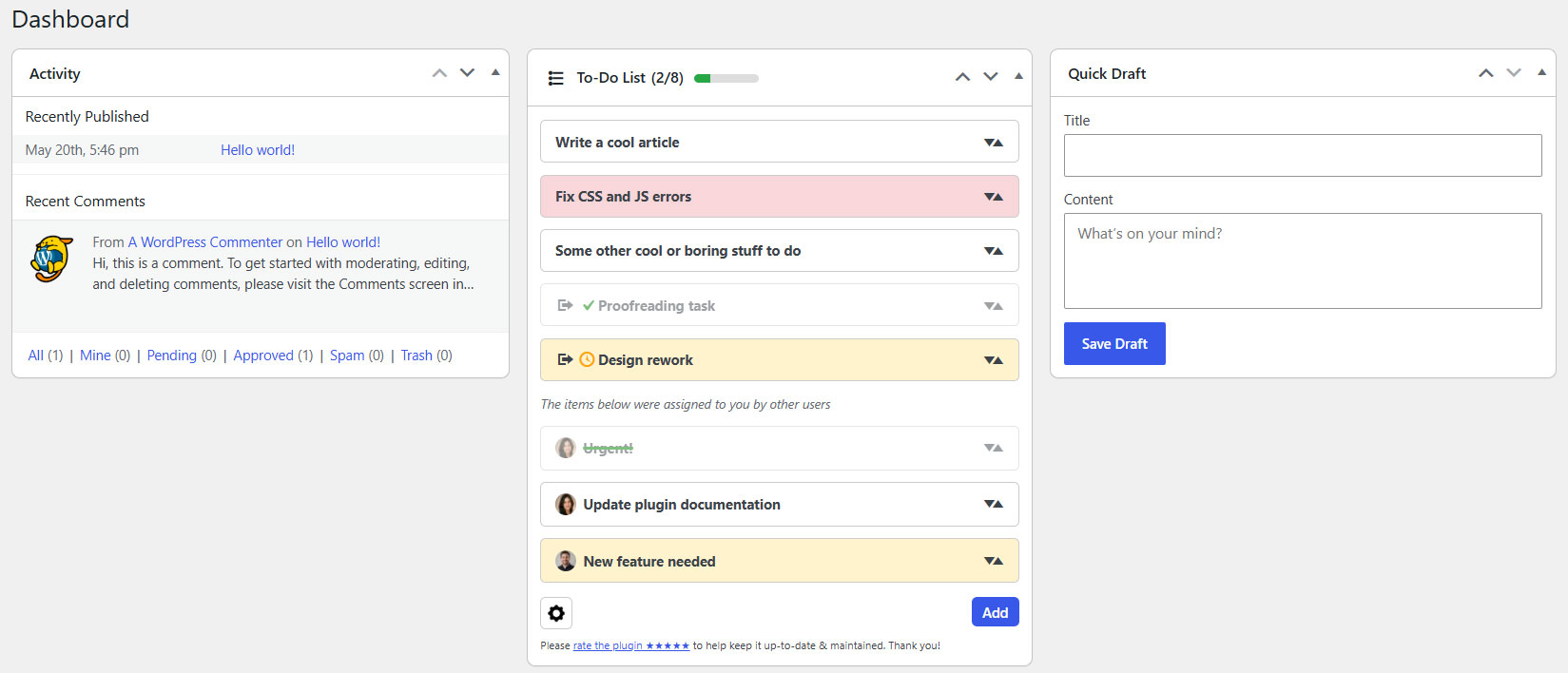The height and width of the screenshot is (673, 1568).
Task: Move Activity widget down
Action: pos(467,73)
